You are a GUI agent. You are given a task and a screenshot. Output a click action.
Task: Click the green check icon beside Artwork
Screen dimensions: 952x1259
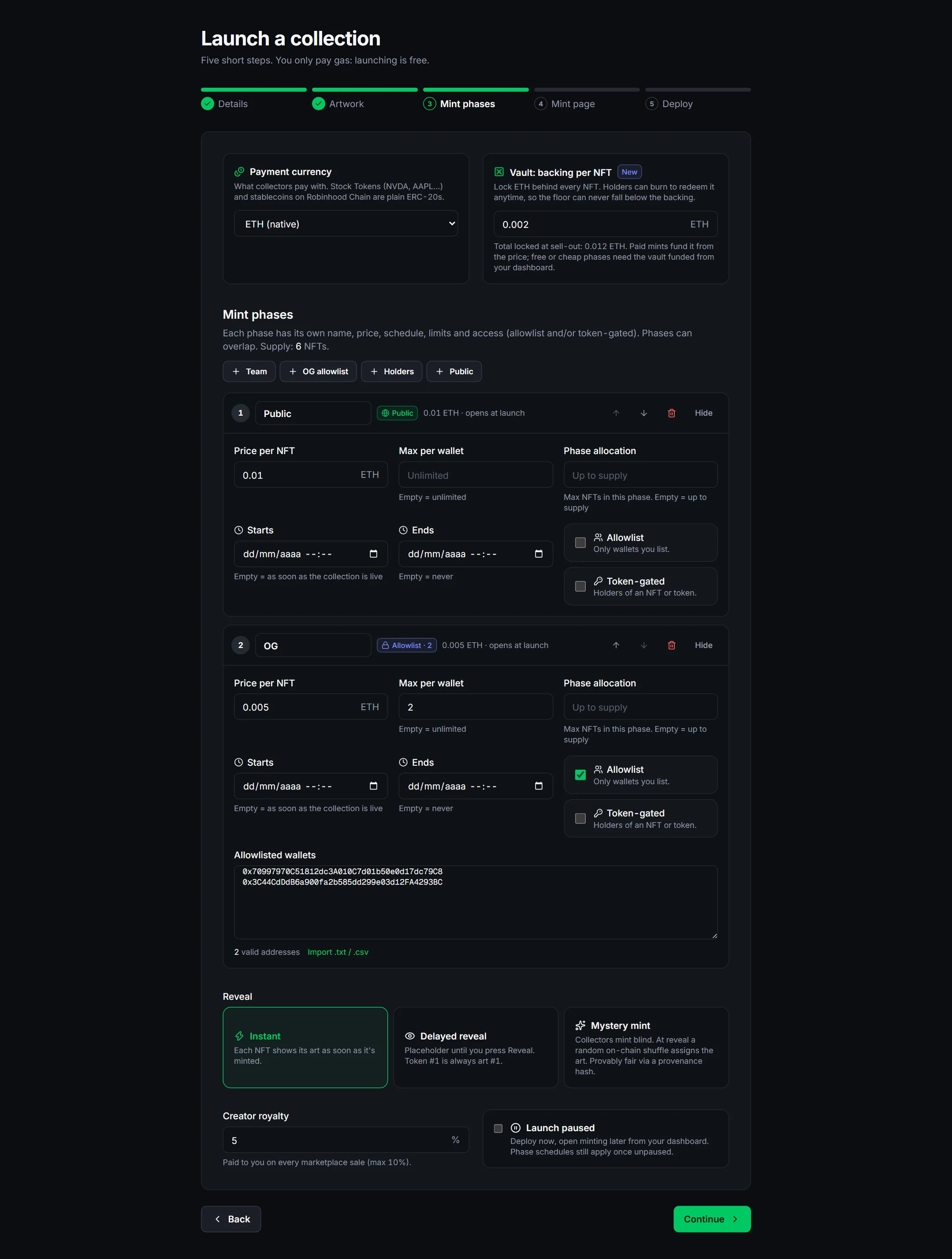tap(319, 104)
